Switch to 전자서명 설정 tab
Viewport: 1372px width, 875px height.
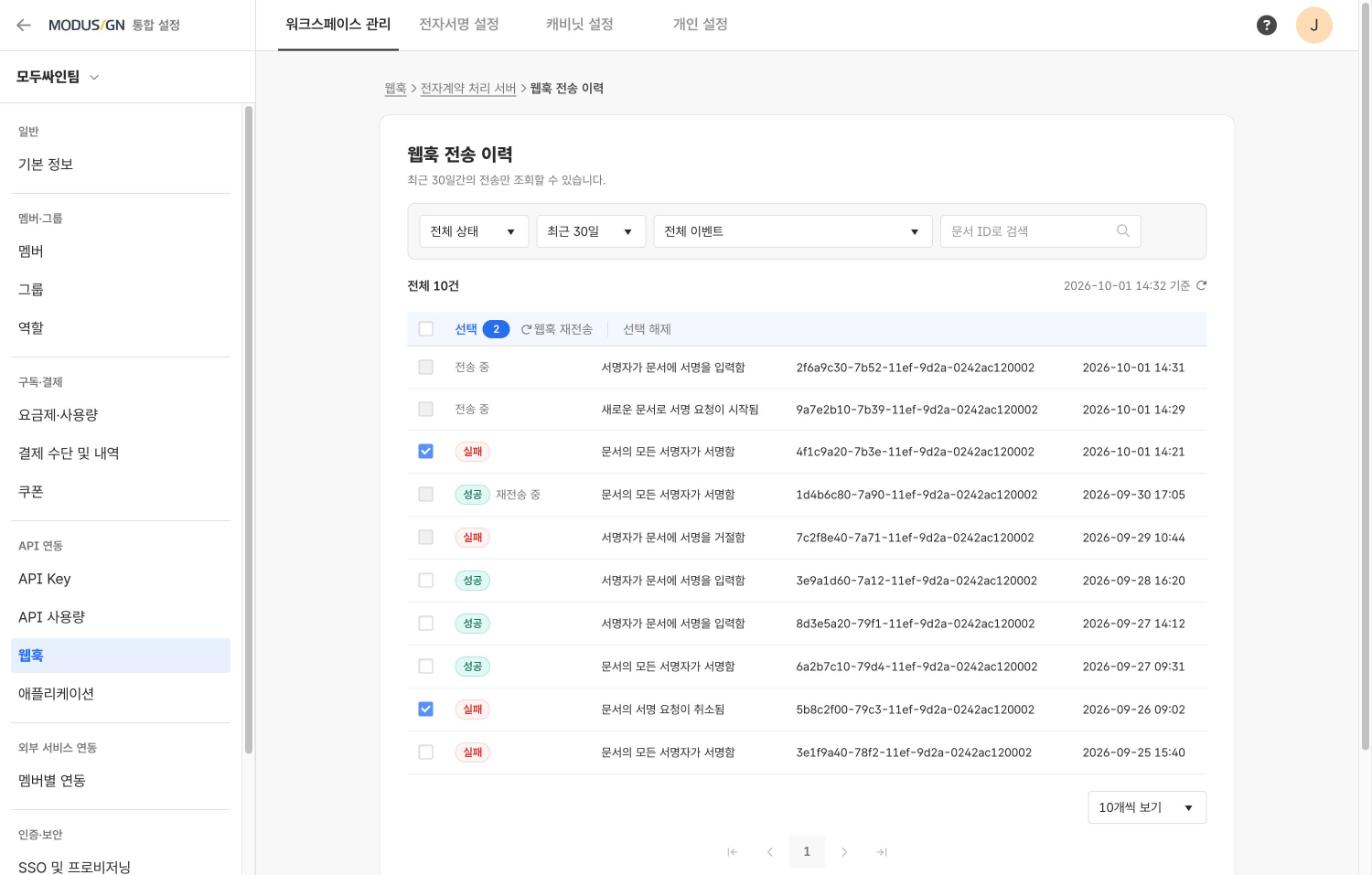(459, 24)
